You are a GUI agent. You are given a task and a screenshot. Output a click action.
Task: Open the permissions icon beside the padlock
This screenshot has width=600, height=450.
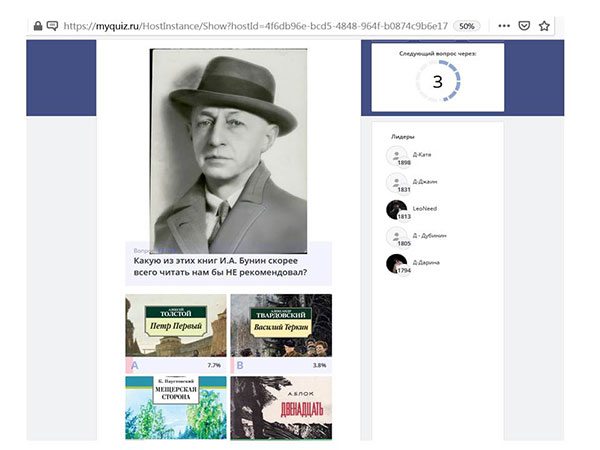click(52, 25)
